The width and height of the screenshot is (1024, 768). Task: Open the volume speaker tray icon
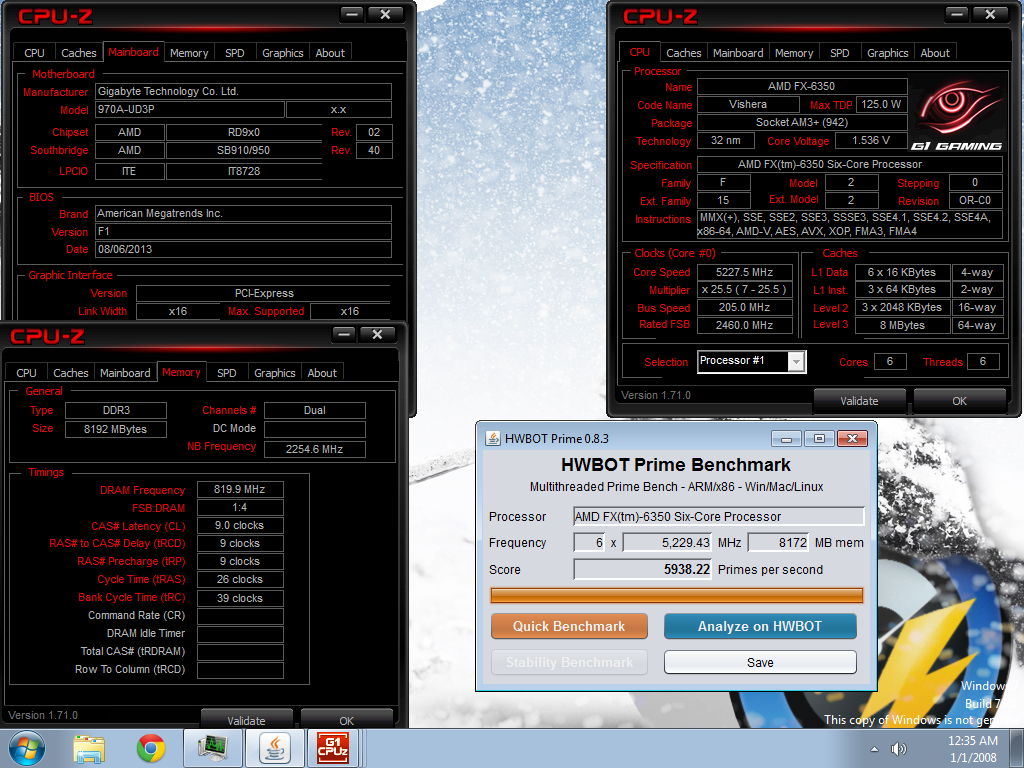click(899, 749)
